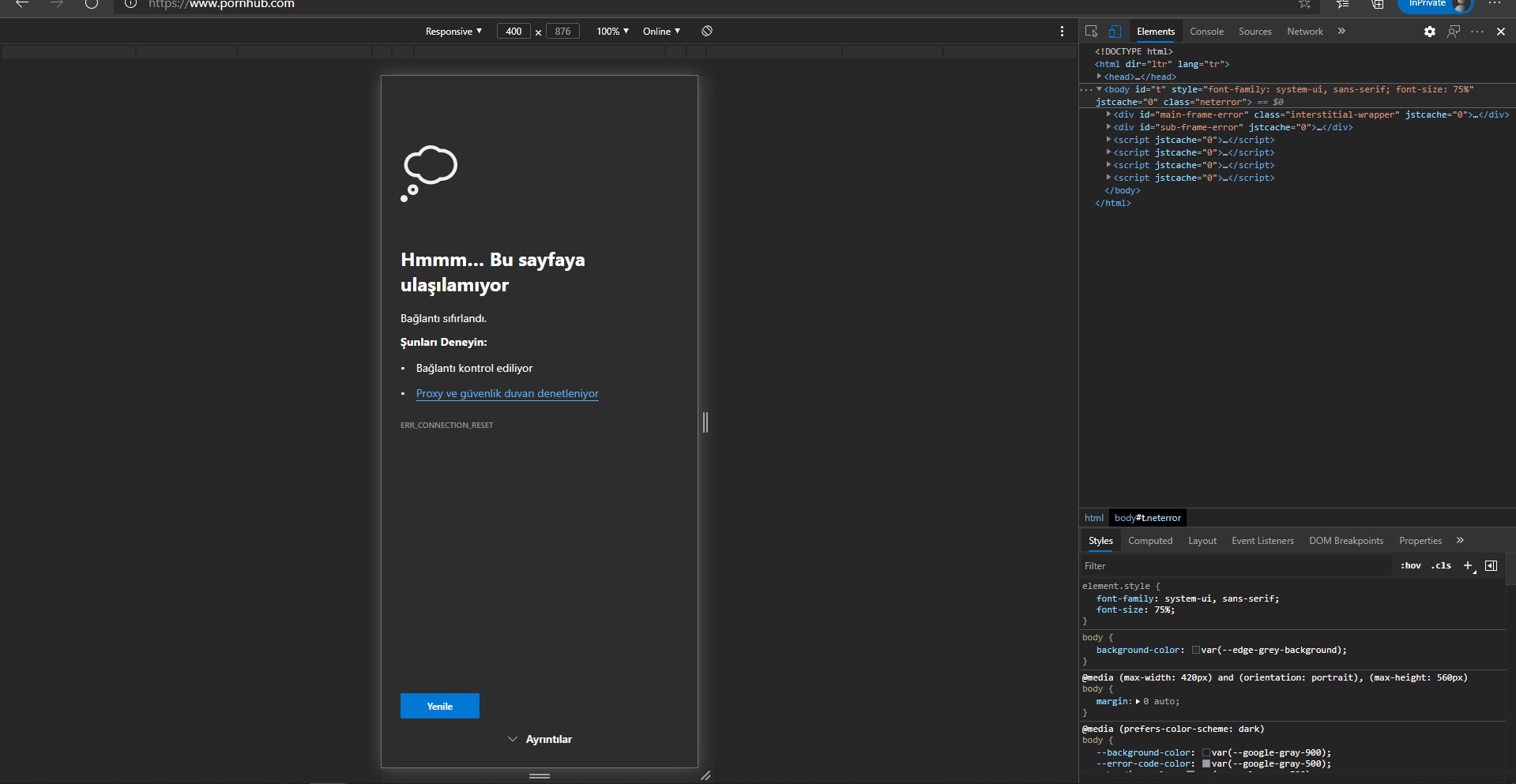
Task: Add this page to favorites star
Action: coord(1305,4)
